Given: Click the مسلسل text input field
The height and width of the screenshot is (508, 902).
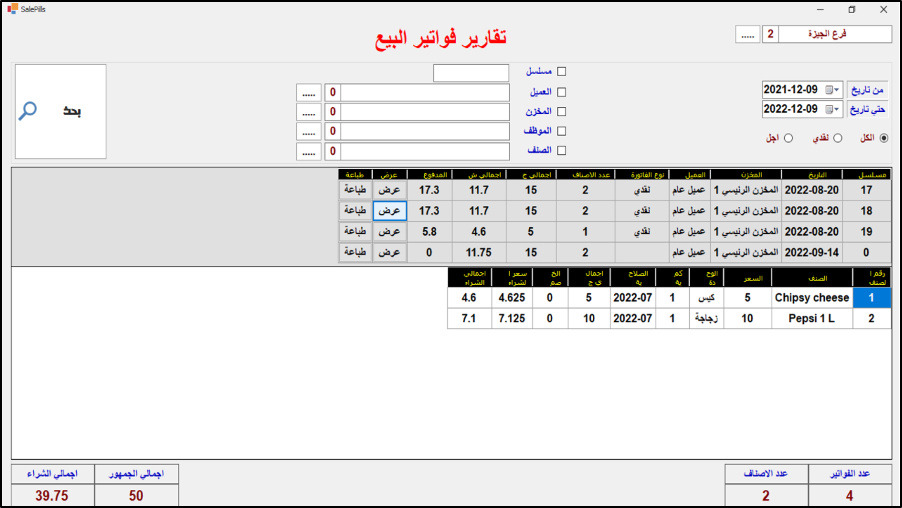Looking at the screenshot, I should (471, 73).
